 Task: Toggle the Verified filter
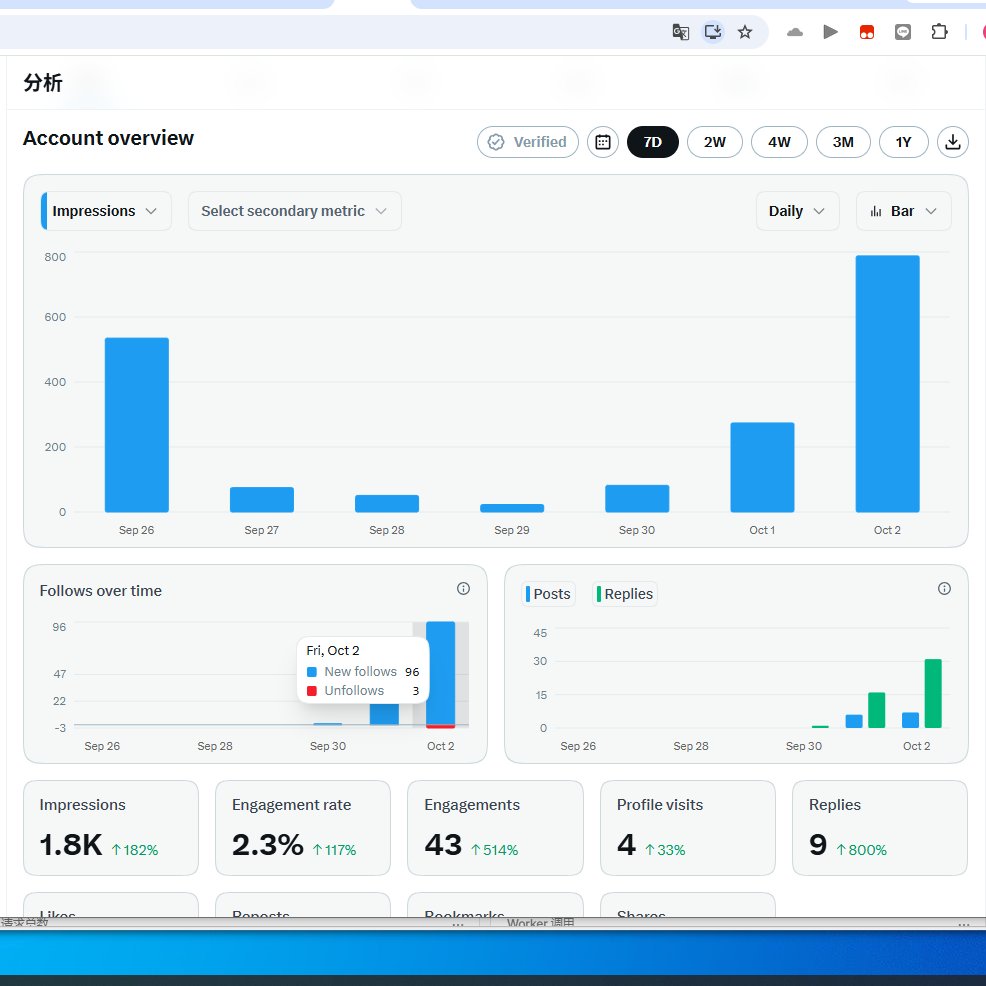tap(528, 142)
